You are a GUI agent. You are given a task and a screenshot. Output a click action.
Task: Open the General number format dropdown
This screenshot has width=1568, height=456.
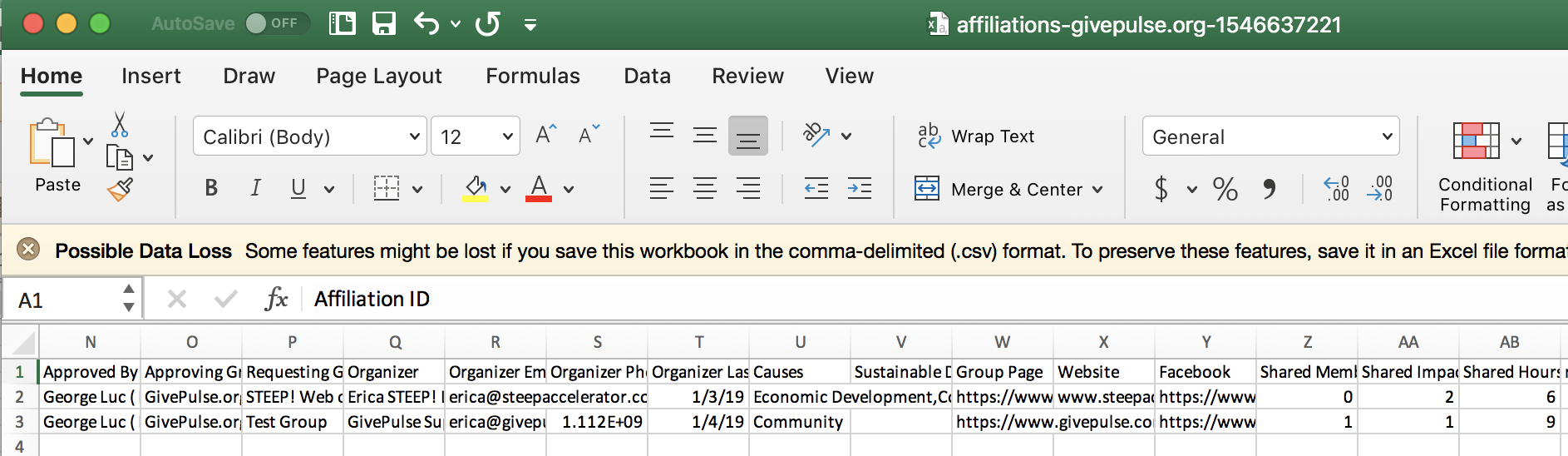(1270, 136)
